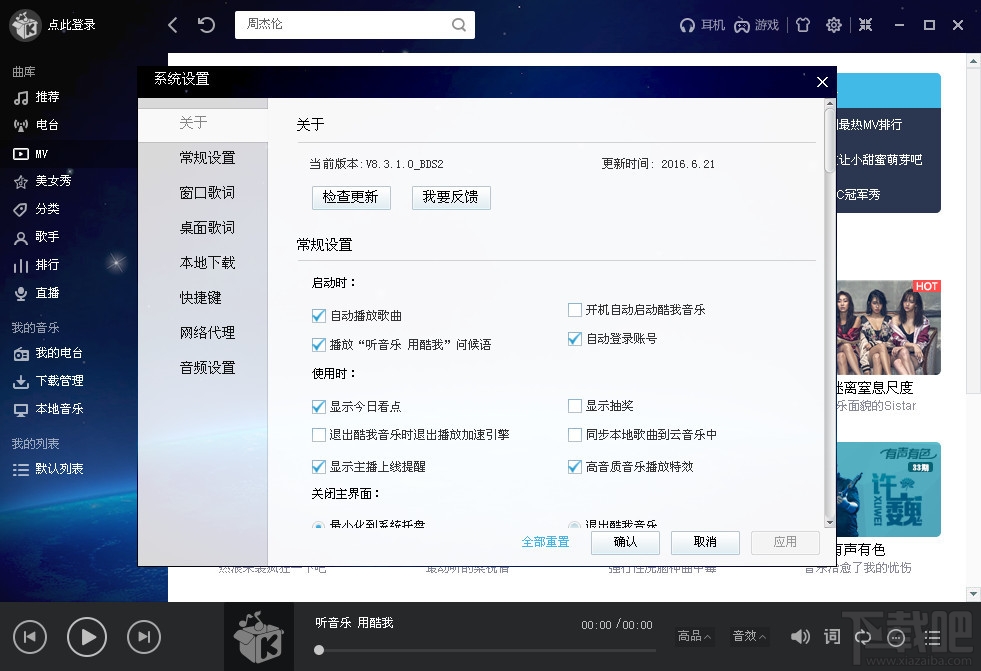
Task: Select the 窗口歌词 settings tab
Action: coord(207,193)
